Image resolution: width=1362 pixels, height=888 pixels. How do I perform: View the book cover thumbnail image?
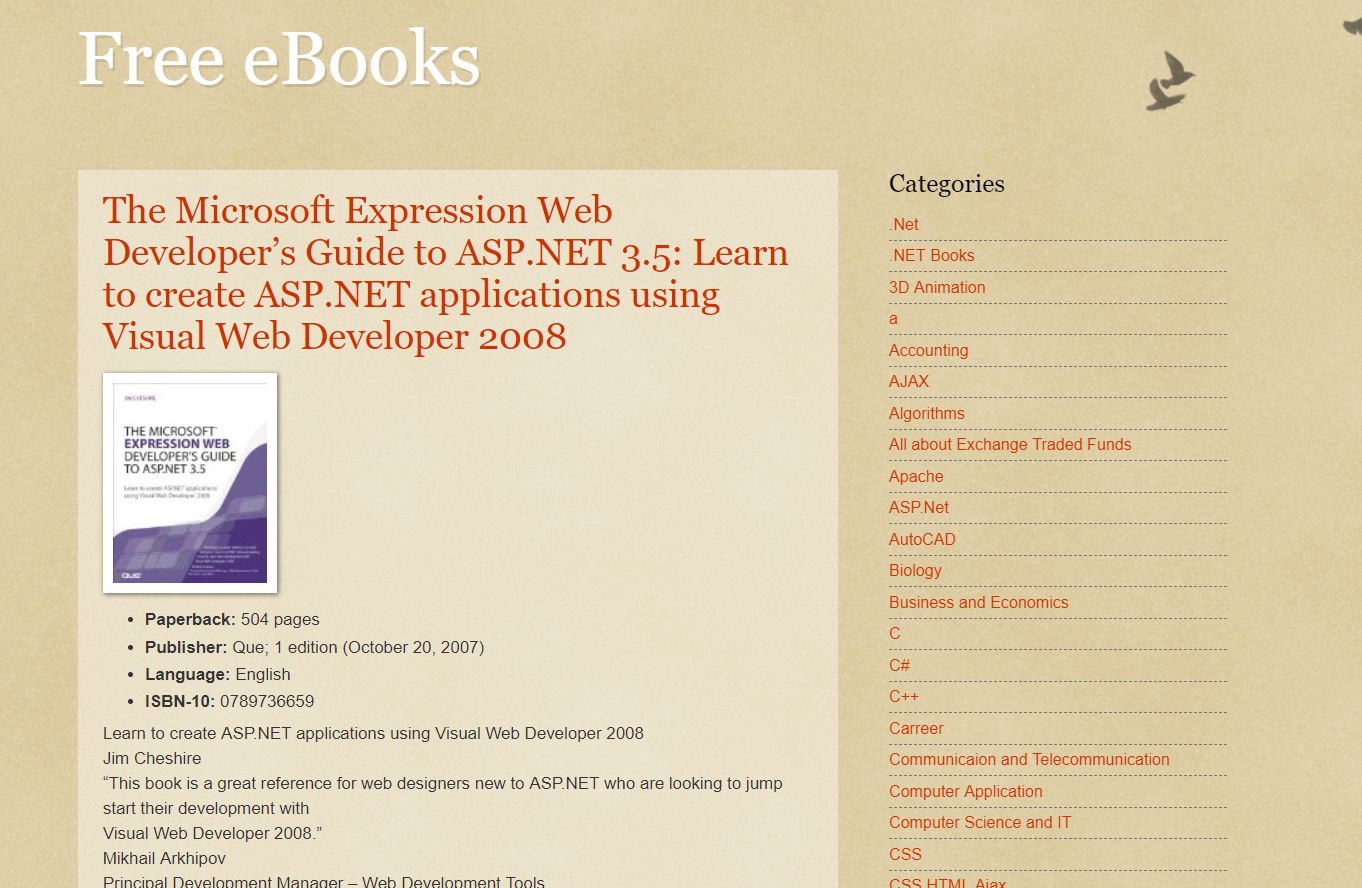[190, 483]
